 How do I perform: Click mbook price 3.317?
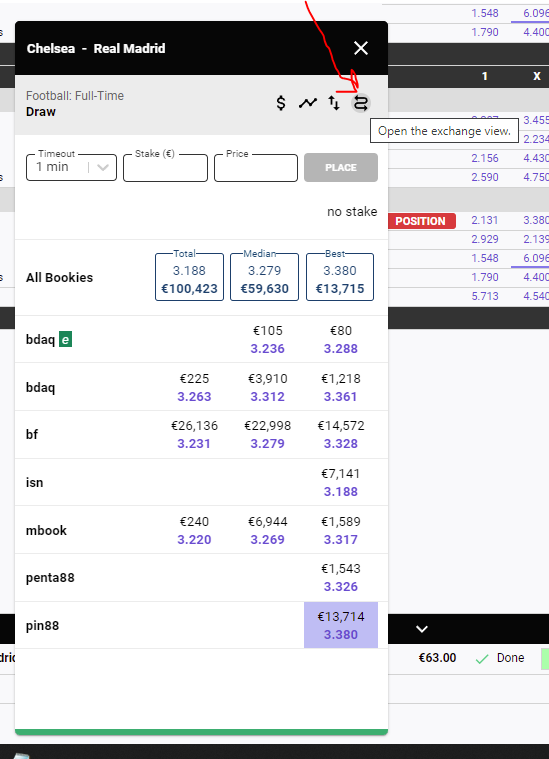[341, 540]
